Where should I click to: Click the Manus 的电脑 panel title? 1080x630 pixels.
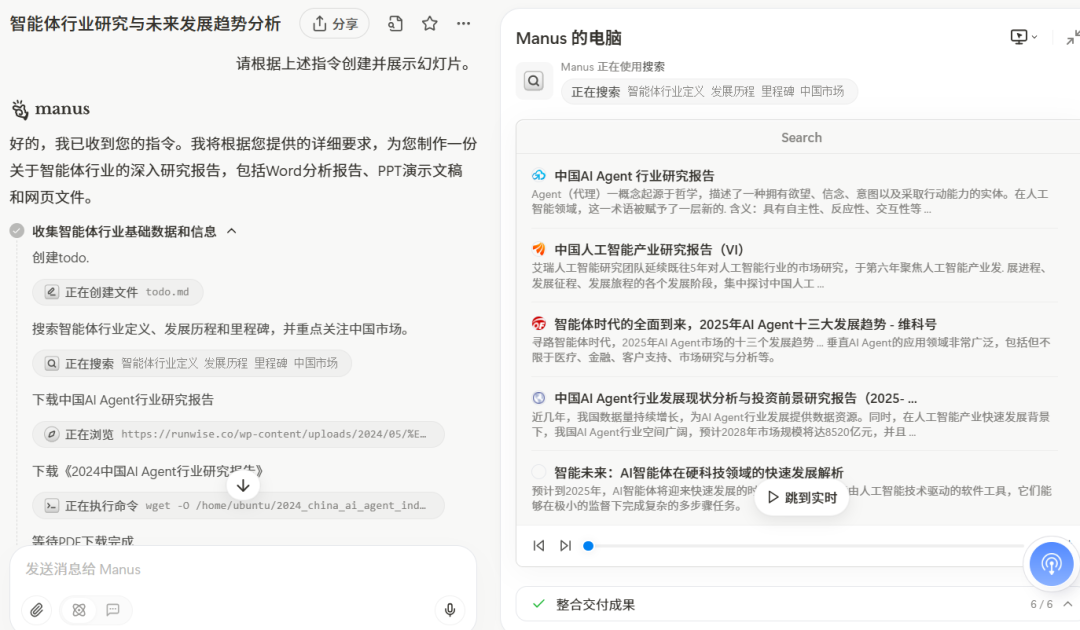pos(569,38)
